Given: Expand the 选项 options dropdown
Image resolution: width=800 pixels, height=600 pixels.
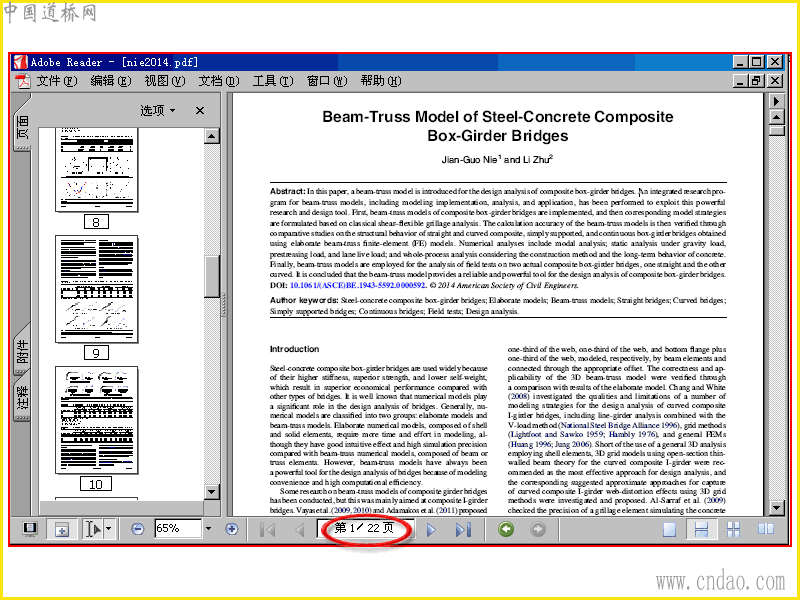Looking at the screenshot, I should [158, 110].
